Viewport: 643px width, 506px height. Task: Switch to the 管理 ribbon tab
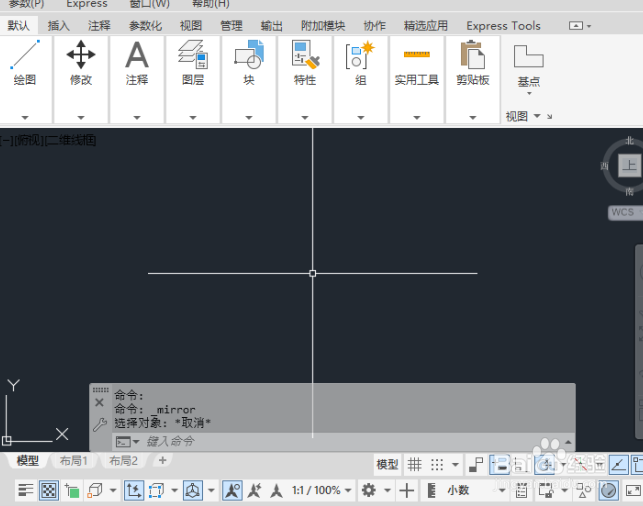(x=231, y=26)
